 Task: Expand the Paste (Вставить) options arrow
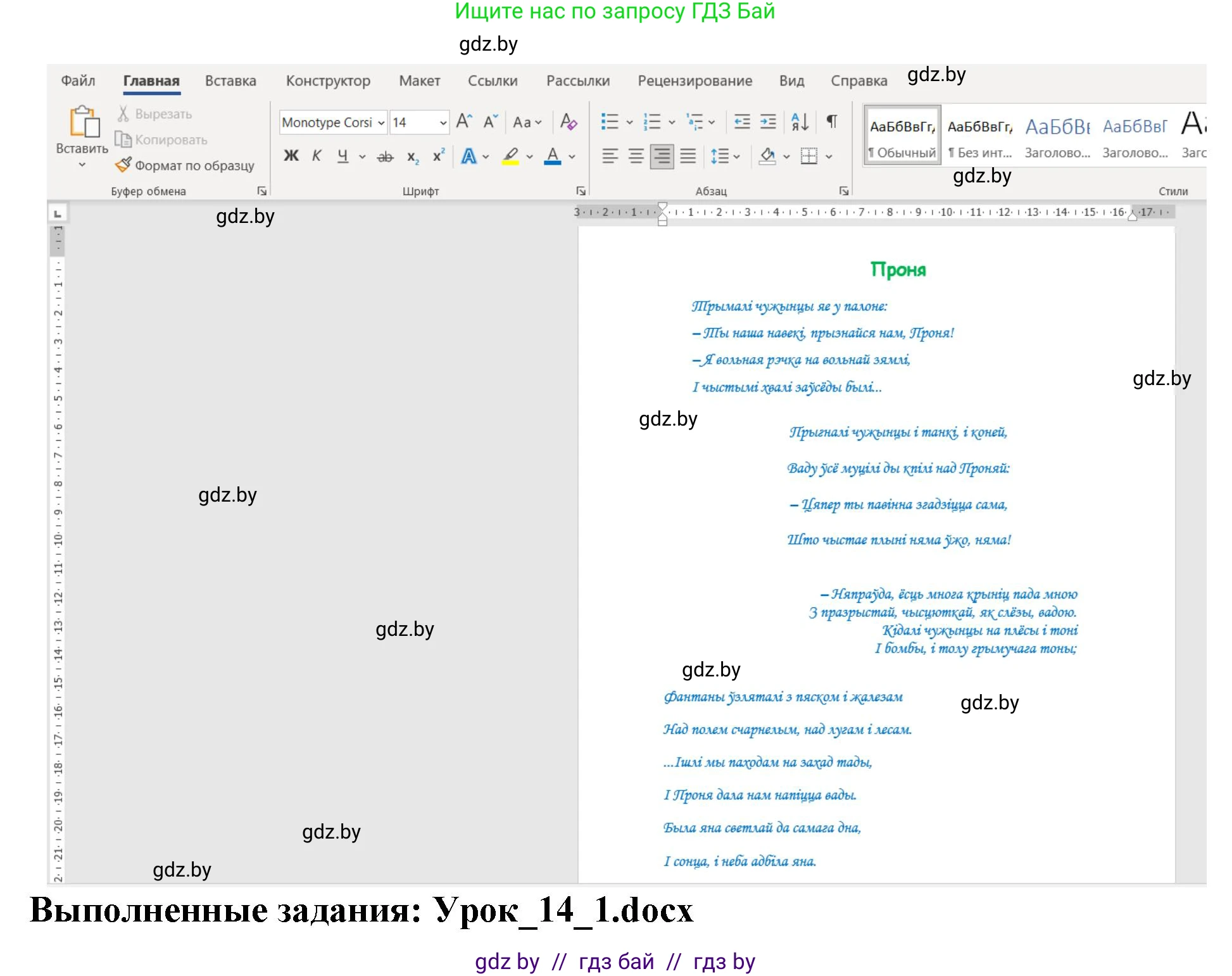[82, 165]
